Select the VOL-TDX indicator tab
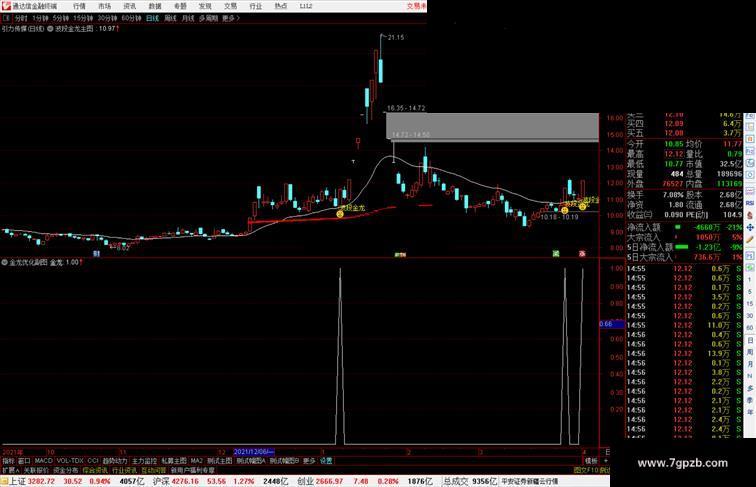This screenshot has height=487, width=756. click(x=70, y=461)
